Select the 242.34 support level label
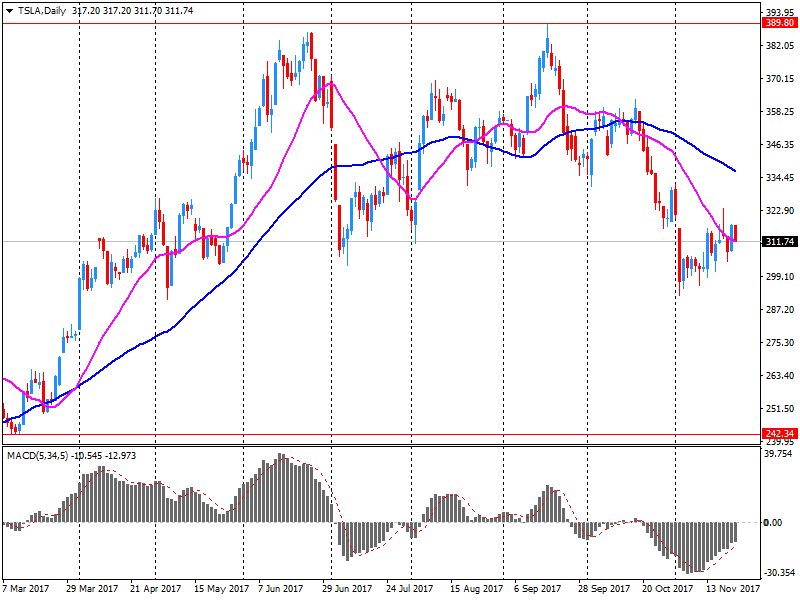This screenshot has height=600, width=800. coord(780,434)
